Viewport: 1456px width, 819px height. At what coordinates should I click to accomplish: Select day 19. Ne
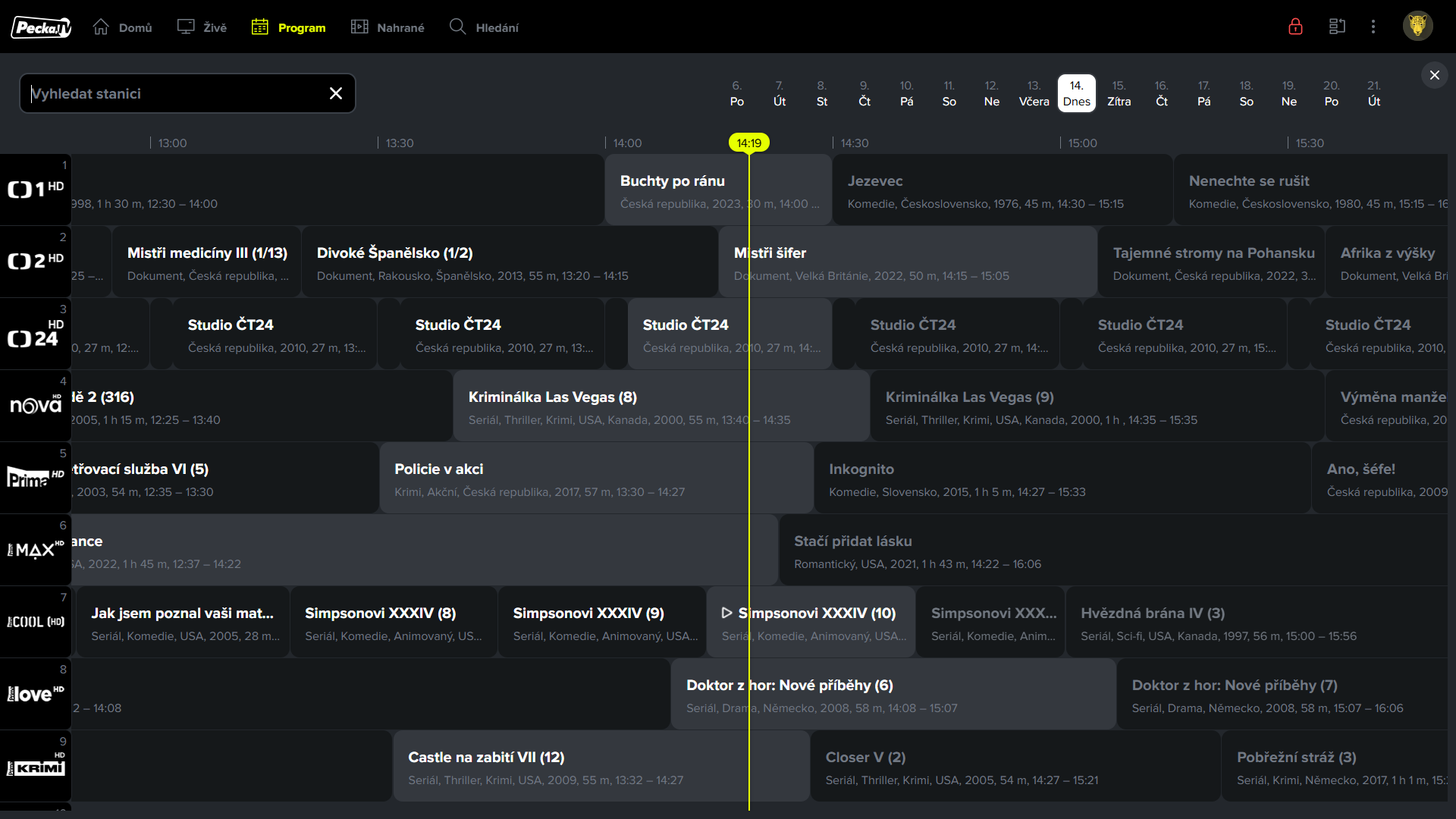coord(1289,93)
